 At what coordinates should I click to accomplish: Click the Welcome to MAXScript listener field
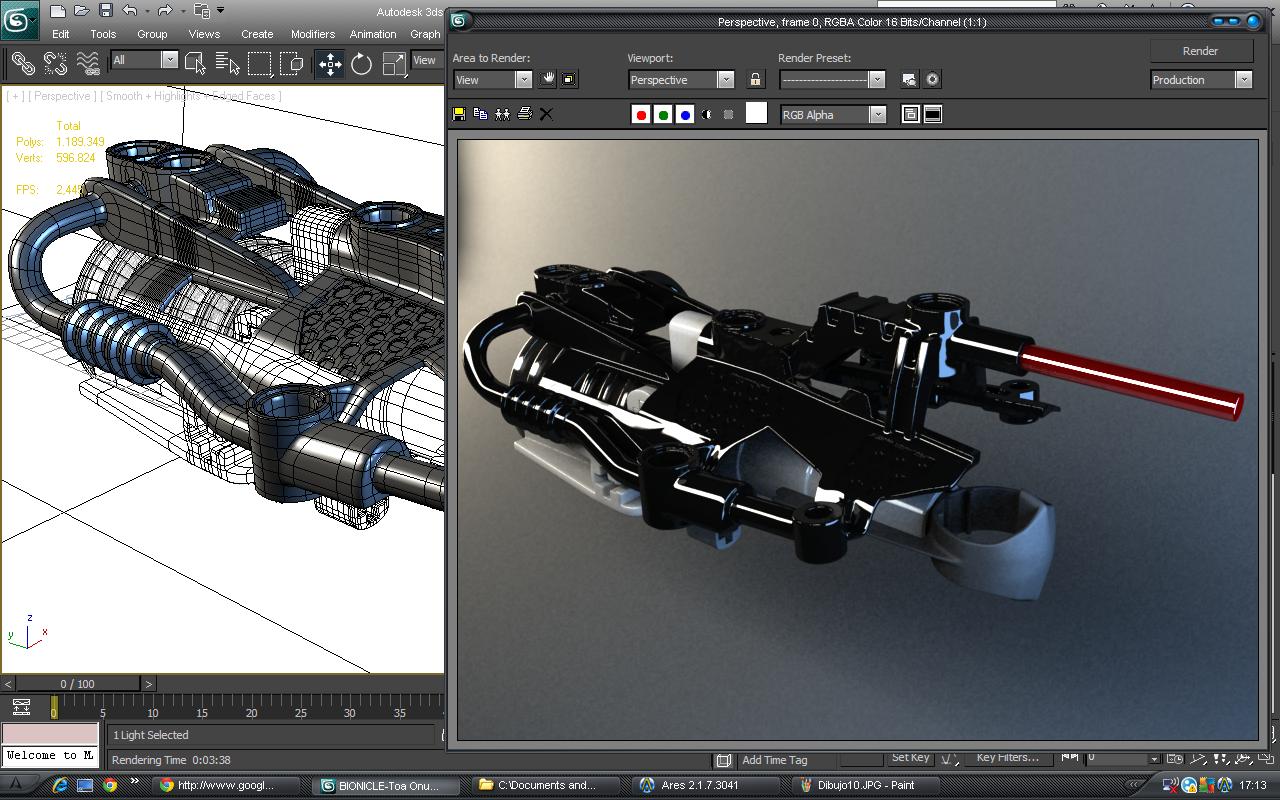[x=50, y=756]
